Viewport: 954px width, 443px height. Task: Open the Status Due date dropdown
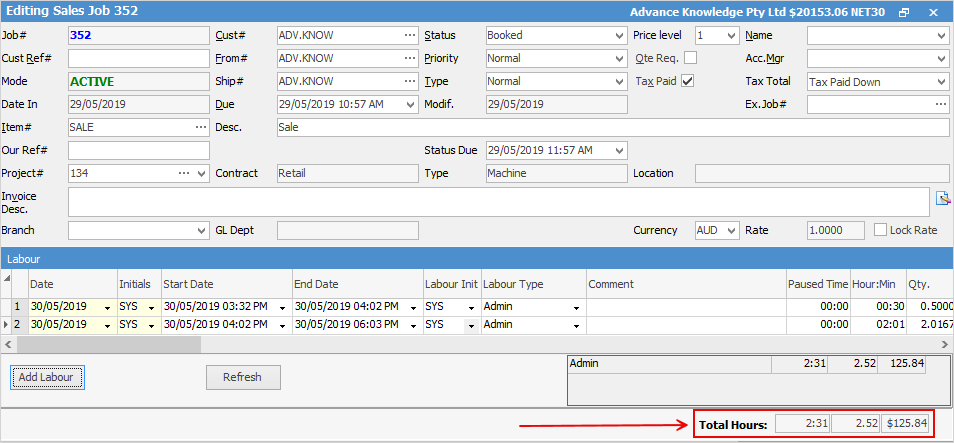[x=620, y=150]
